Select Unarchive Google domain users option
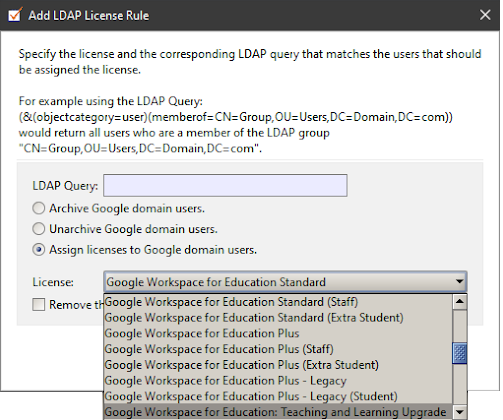The width and height of the screenshot is (503, 420). (39, 229)
